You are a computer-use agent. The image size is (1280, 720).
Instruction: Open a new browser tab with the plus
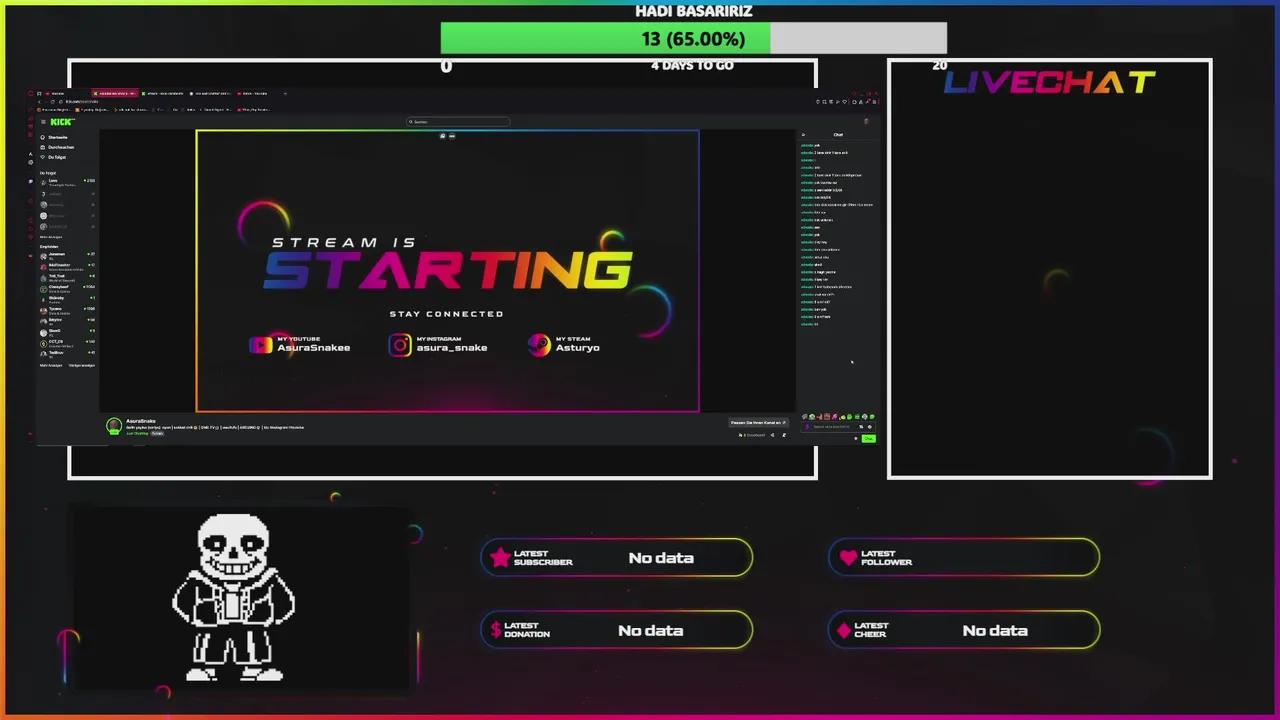284,94
